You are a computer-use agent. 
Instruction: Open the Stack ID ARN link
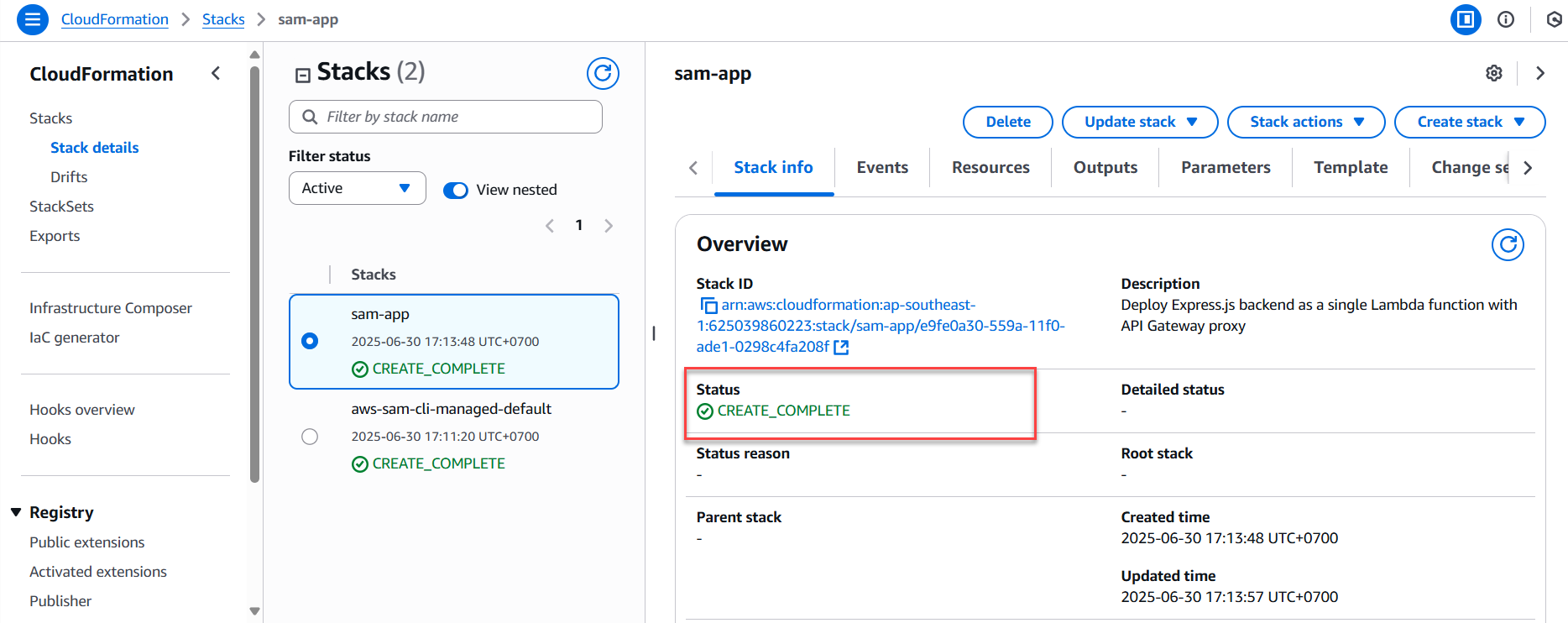coord(881,326)
